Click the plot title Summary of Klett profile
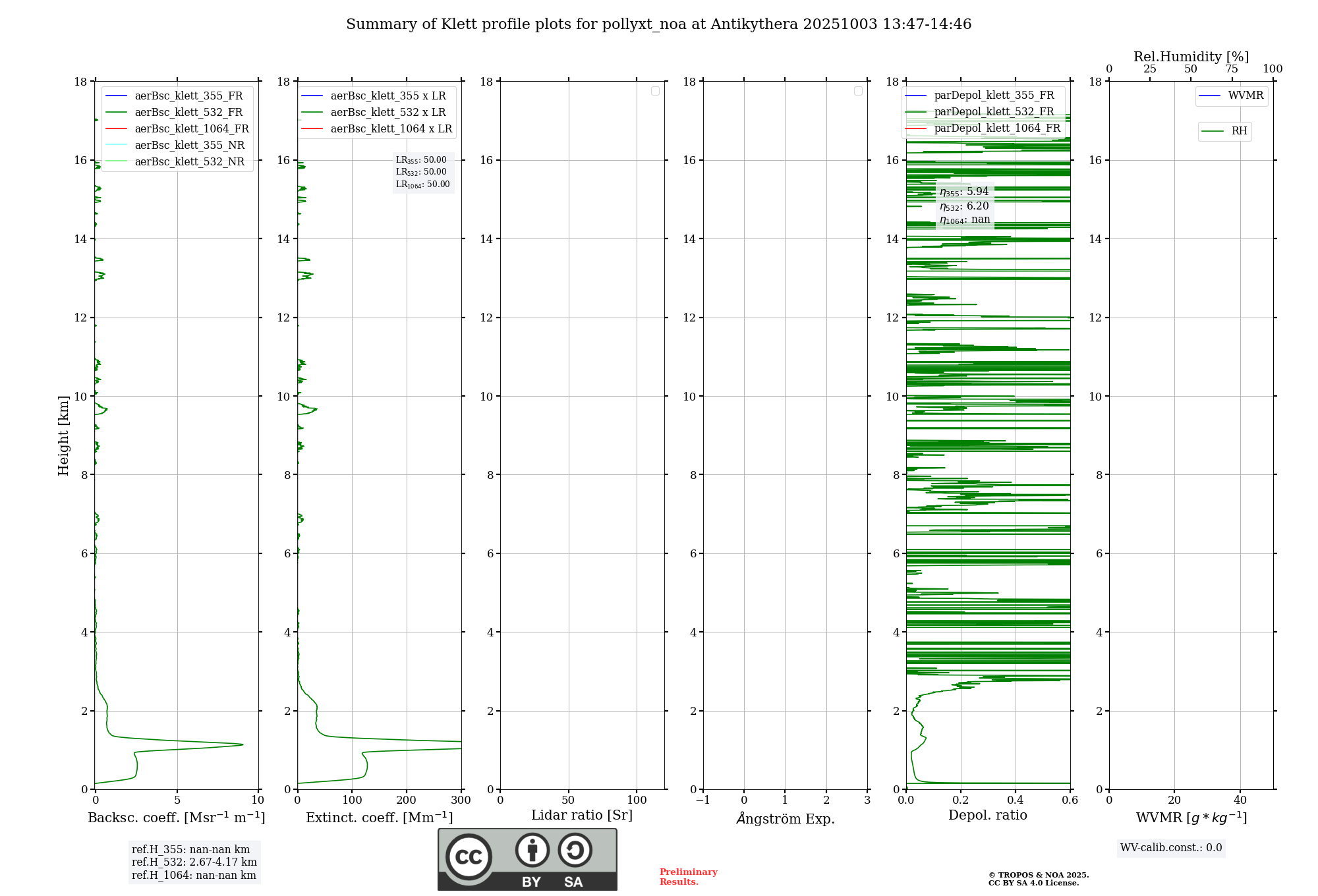This screenshot has height=896, width=1318. click(x=658, y=24)
